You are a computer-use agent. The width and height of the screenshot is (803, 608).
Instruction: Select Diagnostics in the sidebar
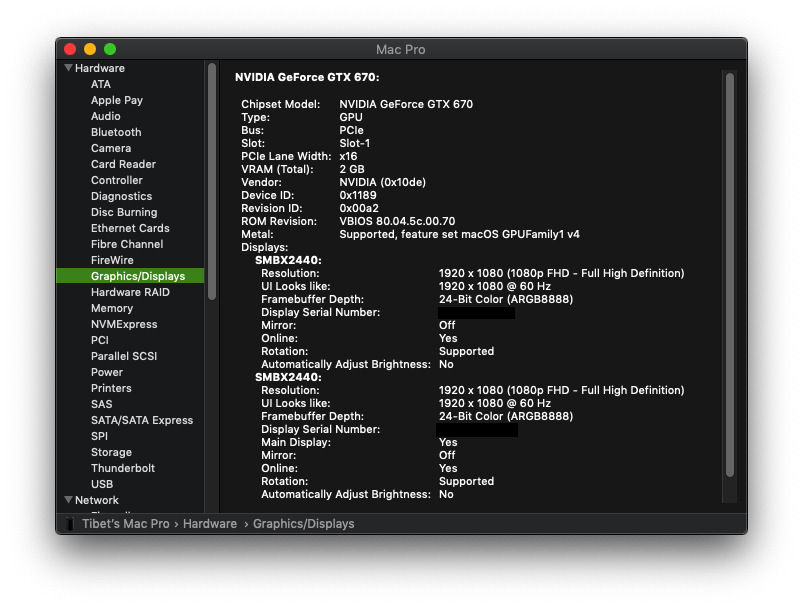pos(121,196)
